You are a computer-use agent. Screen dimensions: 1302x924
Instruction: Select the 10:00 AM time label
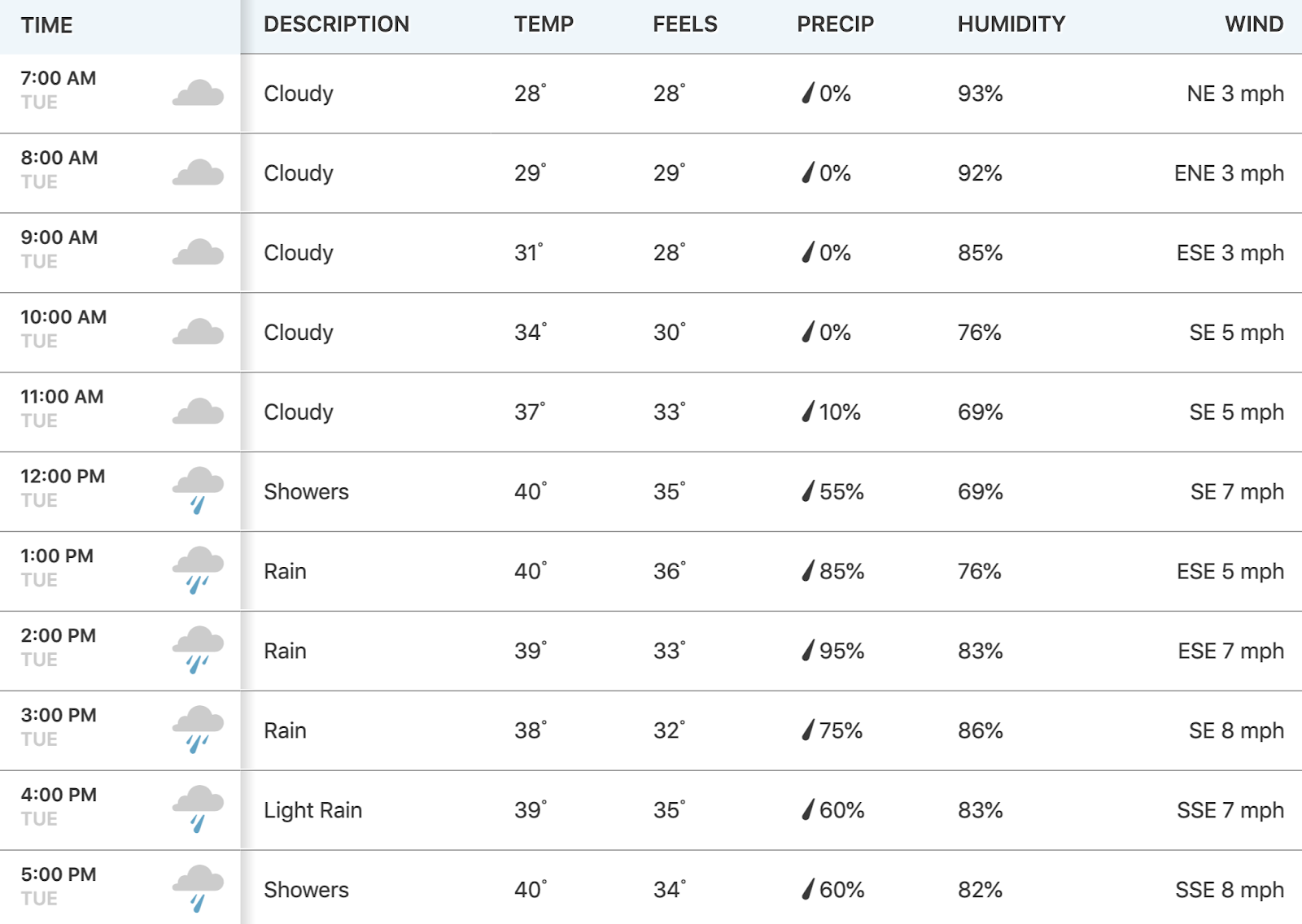coord(63,317)
